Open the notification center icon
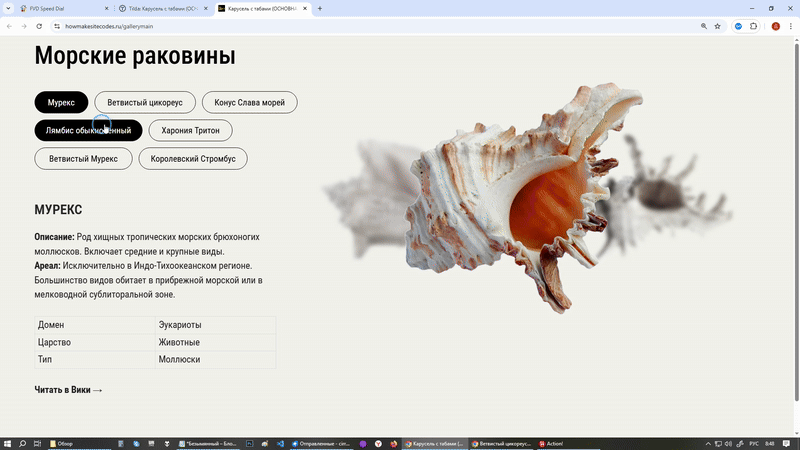The height and width of the screenshot is (450, 800). click(786, 444)
